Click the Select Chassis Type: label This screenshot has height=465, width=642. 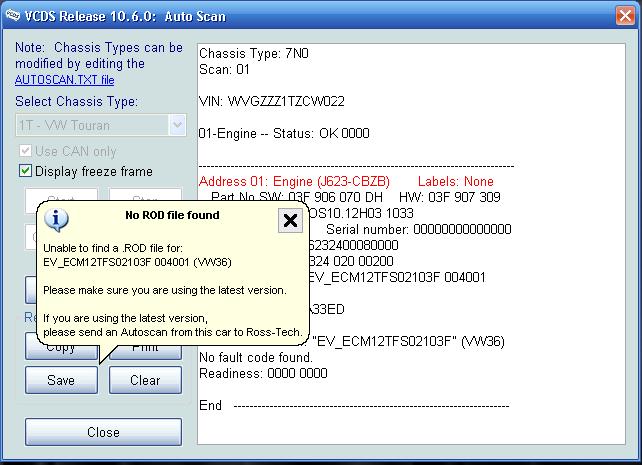click(77, 101)
